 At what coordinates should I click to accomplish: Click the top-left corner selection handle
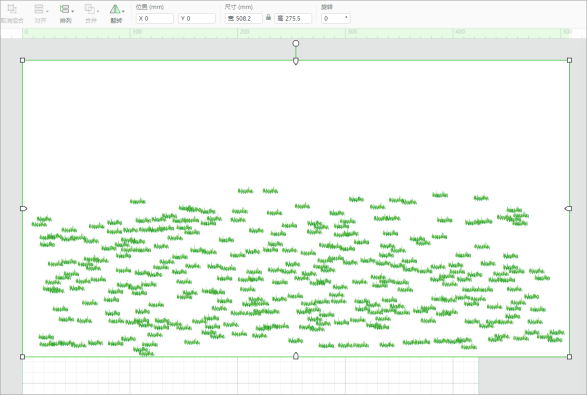pos(22,60)
